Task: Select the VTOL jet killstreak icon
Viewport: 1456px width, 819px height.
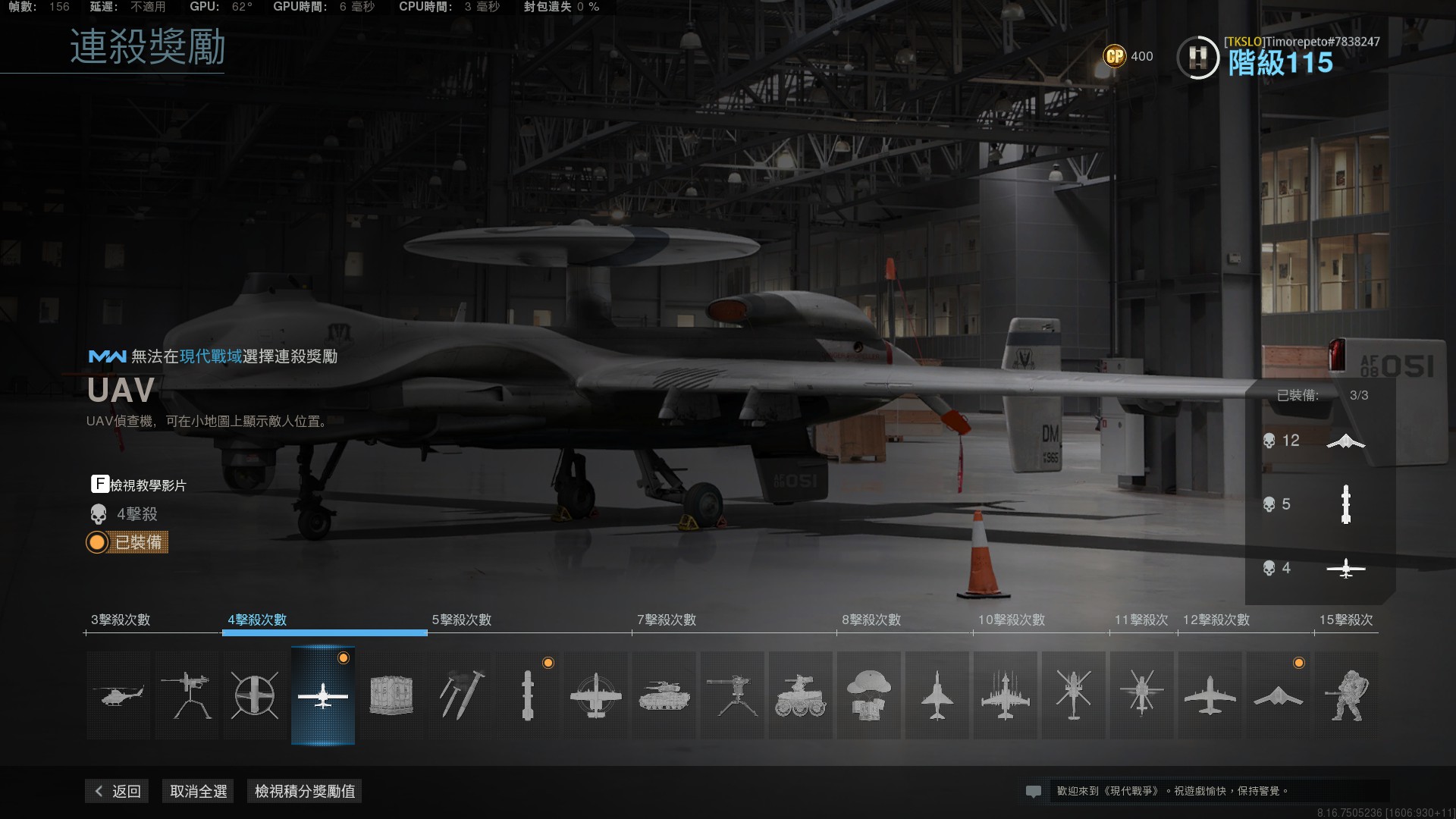Action: 937,695
